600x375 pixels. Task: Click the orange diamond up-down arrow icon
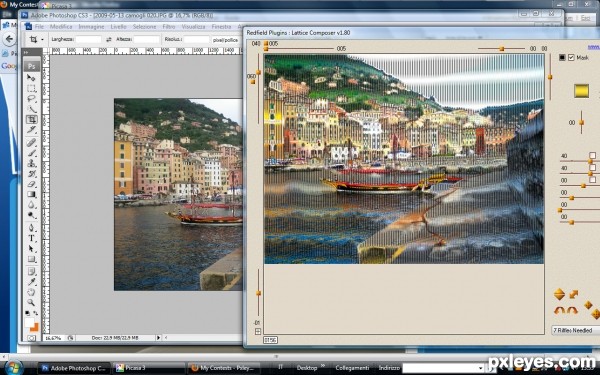(559, 294)
